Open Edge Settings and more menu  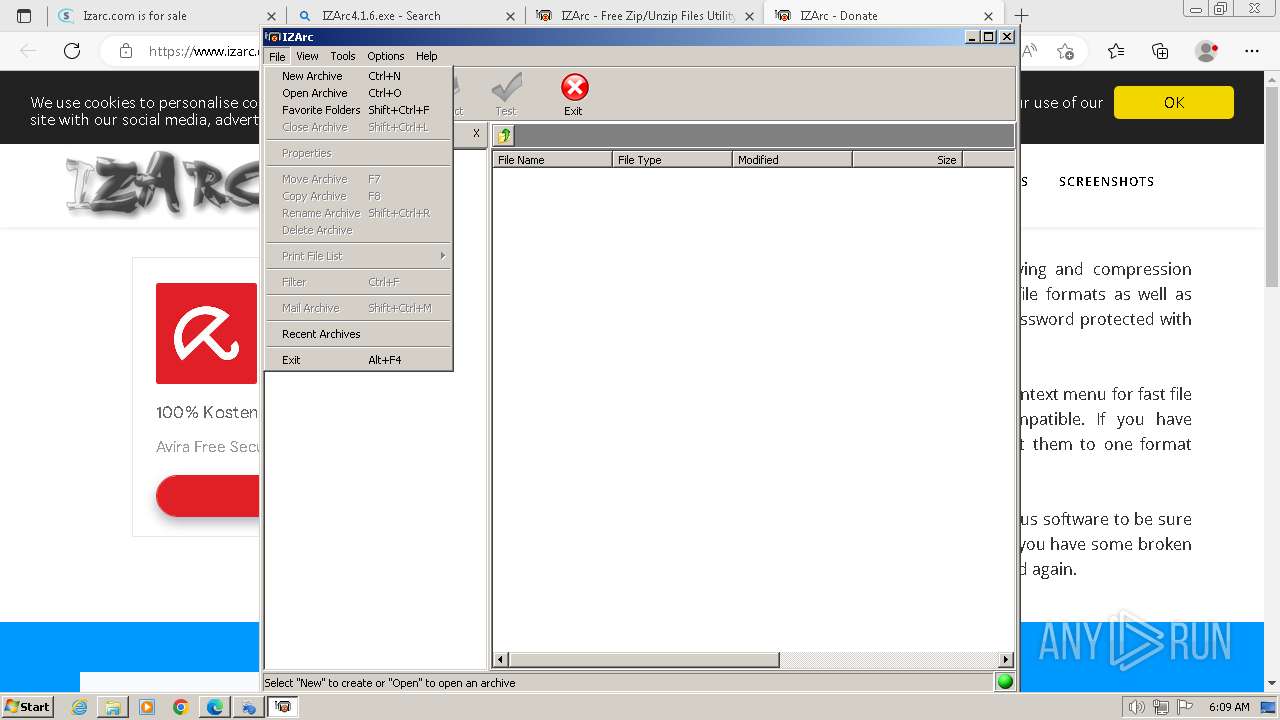[x=1251, y=51]
